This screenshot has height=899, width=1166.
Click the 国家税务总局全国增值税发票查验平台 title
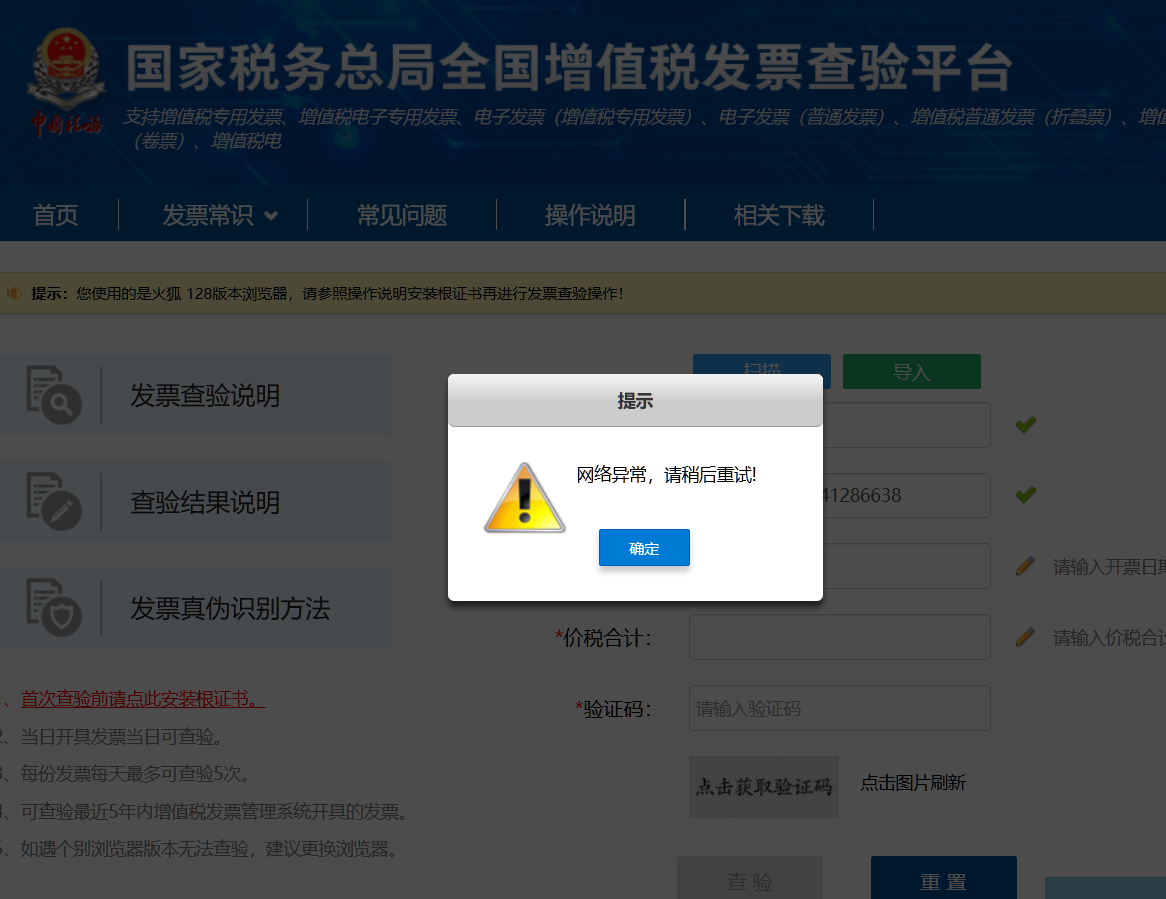(x=570, y=68)
